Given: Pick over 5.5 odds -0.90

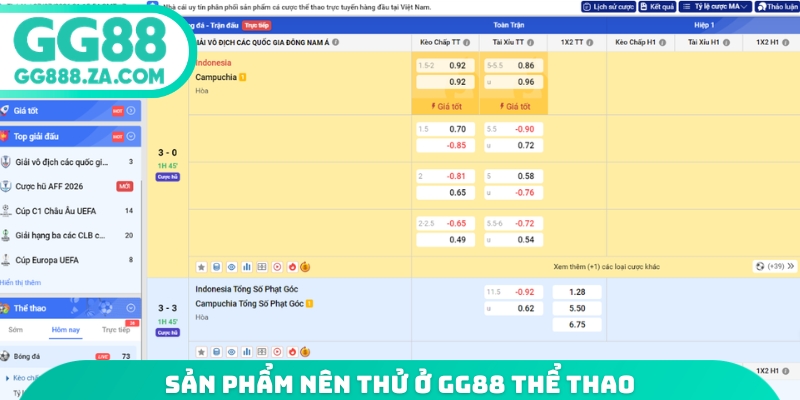Looking at the screenshot, I should click(513, 129).
